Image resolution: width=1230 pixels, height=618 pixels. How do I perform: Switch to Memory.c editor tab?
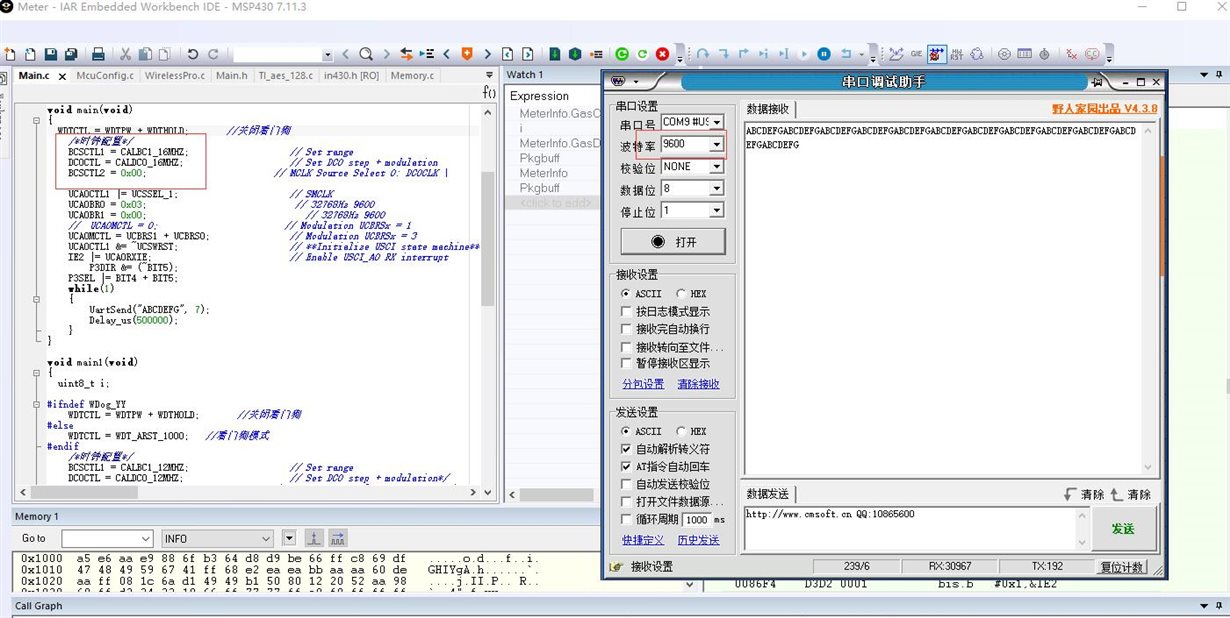[x=412, y=75]
